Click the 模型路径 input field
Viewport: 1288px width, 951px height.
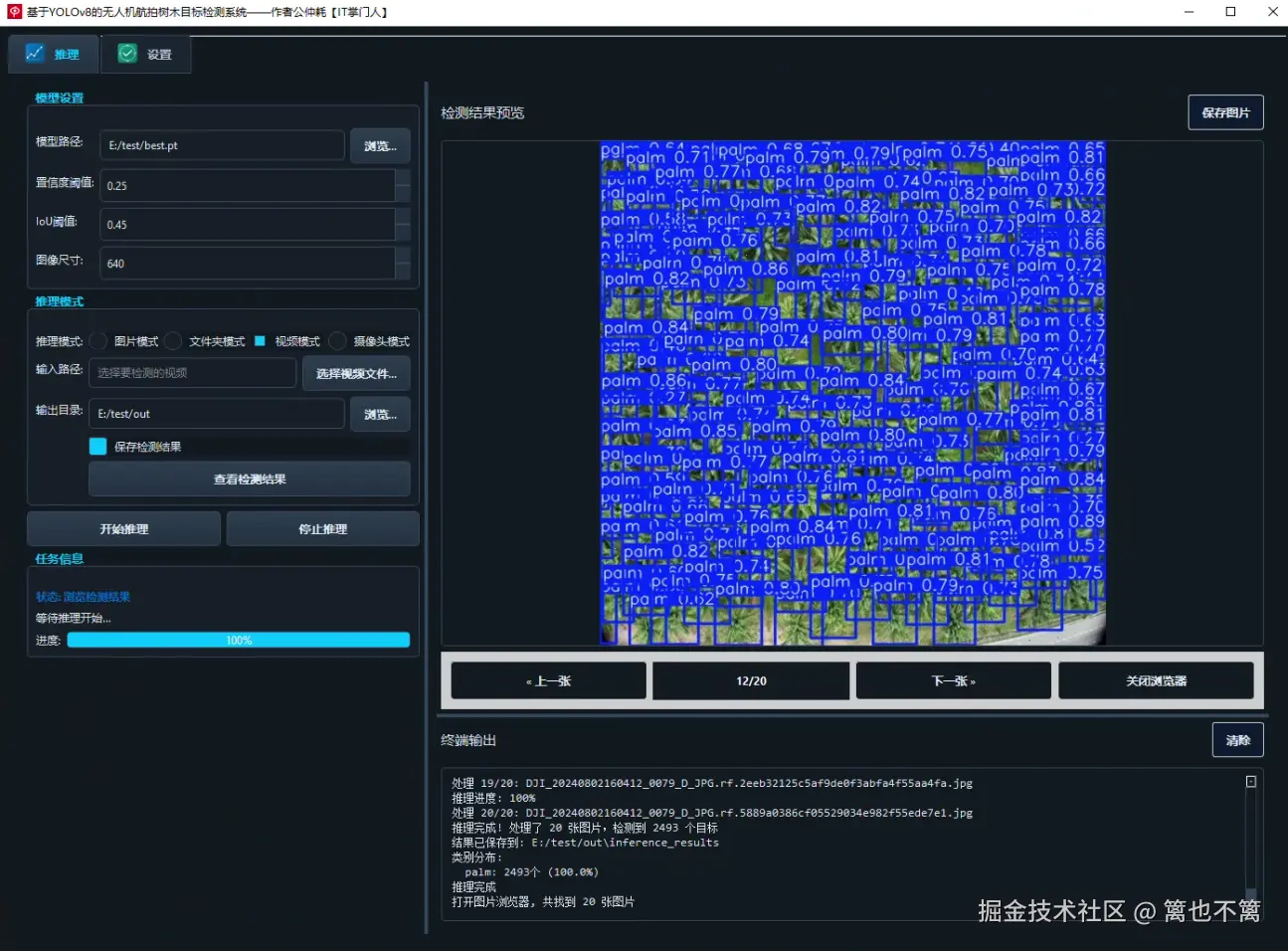[222, 145]
